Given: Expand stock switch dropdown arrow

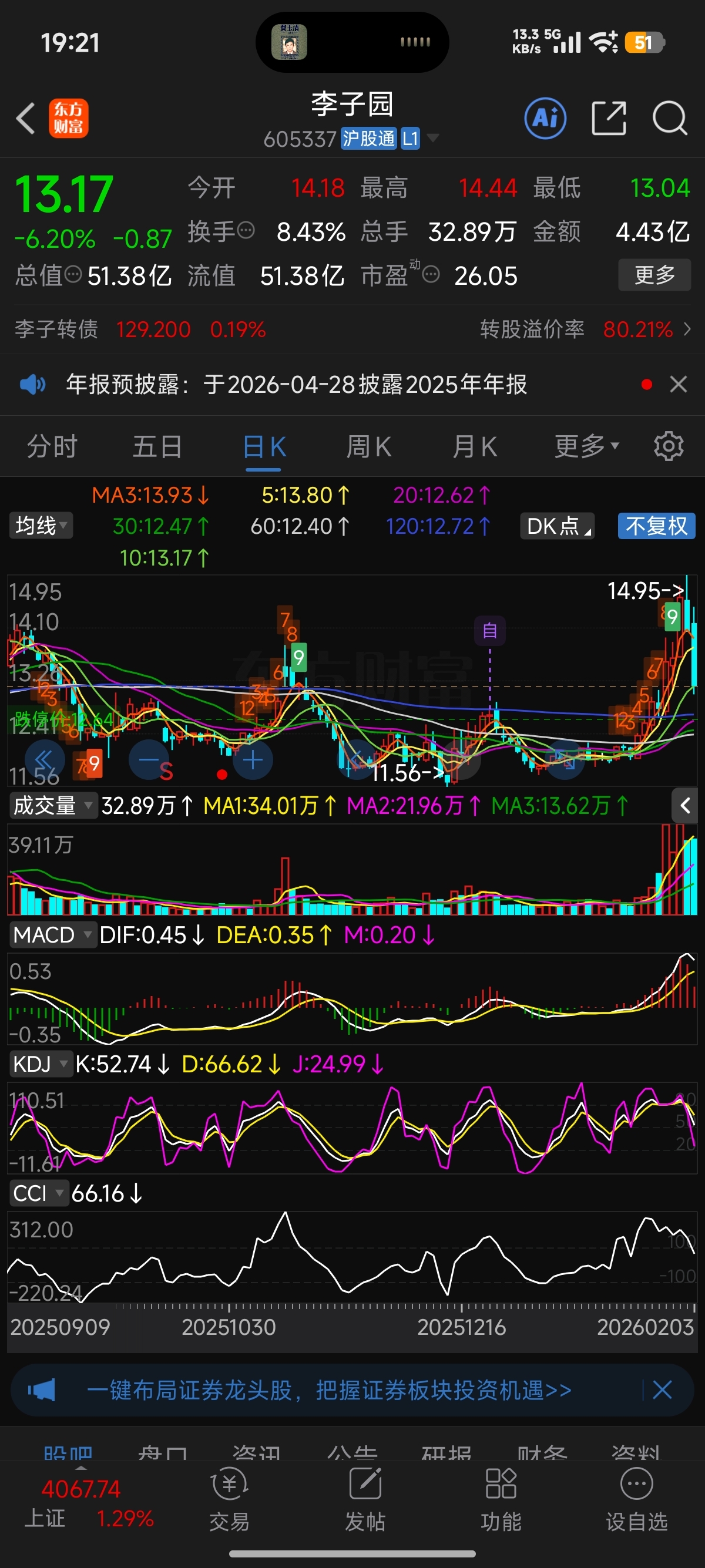Looking at the screenshot, I should [x=433, y=139].
